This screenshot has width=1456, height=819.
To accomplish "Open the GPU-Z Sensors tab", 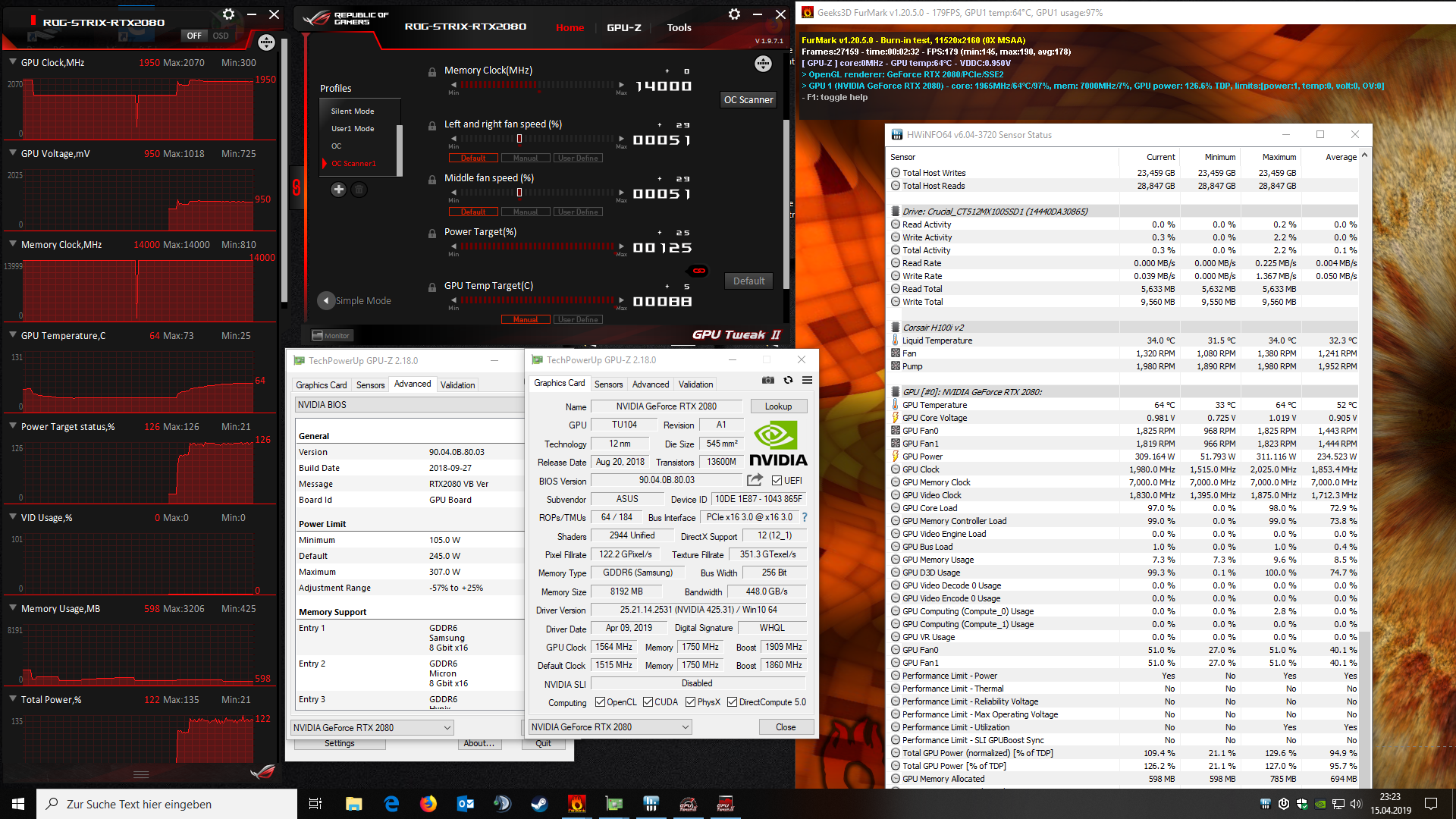I will coord(608,384).
